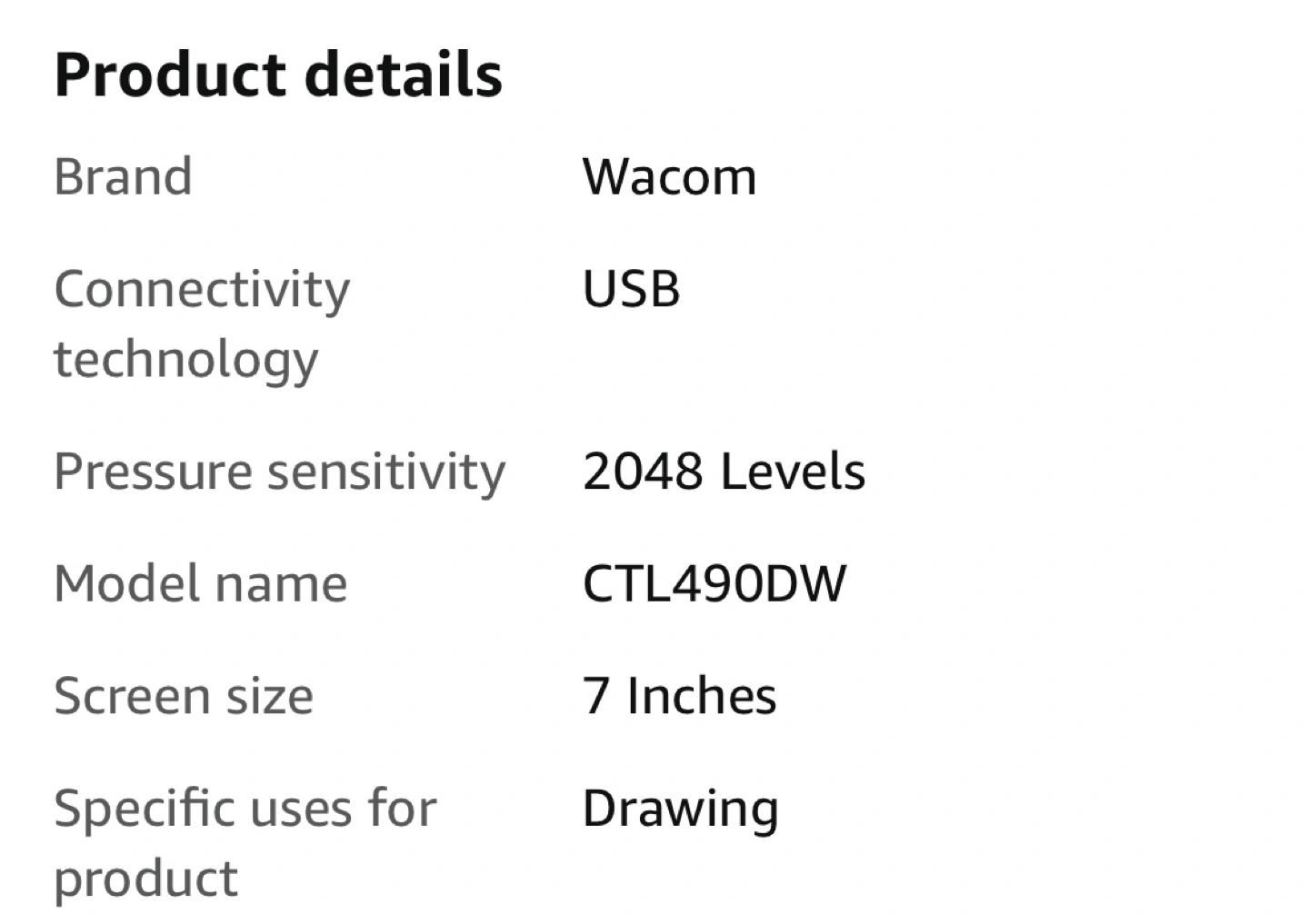1309x924 pixels.
Task: Click the 7 Inches value
Action: [679, 696]
